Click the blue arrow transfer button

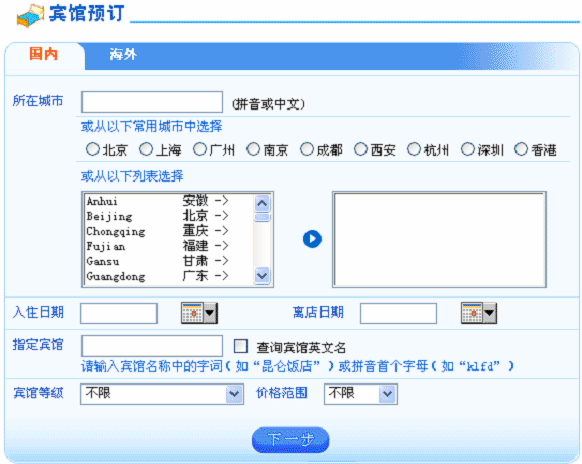point(312,239)
